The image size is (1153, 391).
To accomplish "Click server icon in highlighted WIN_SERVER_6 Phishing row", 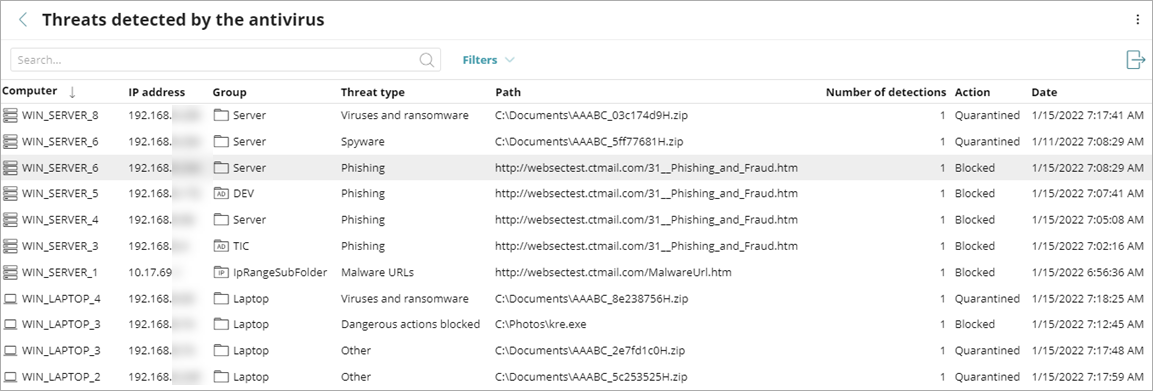I will 10,168.
